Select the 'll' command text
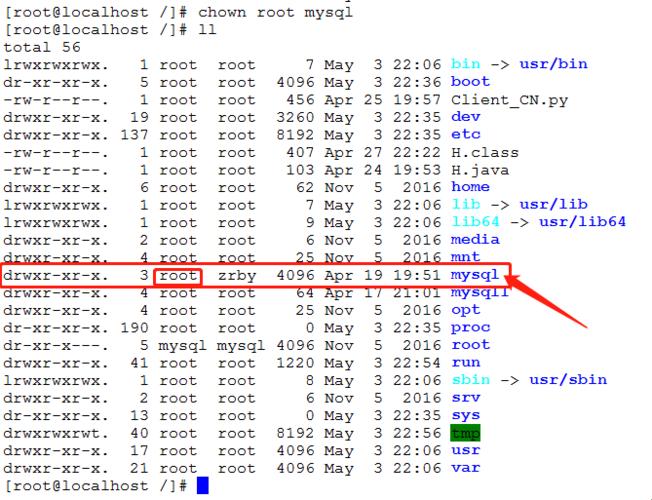The width and height of the screenshot is (652, 500). (x=207, y=30)
